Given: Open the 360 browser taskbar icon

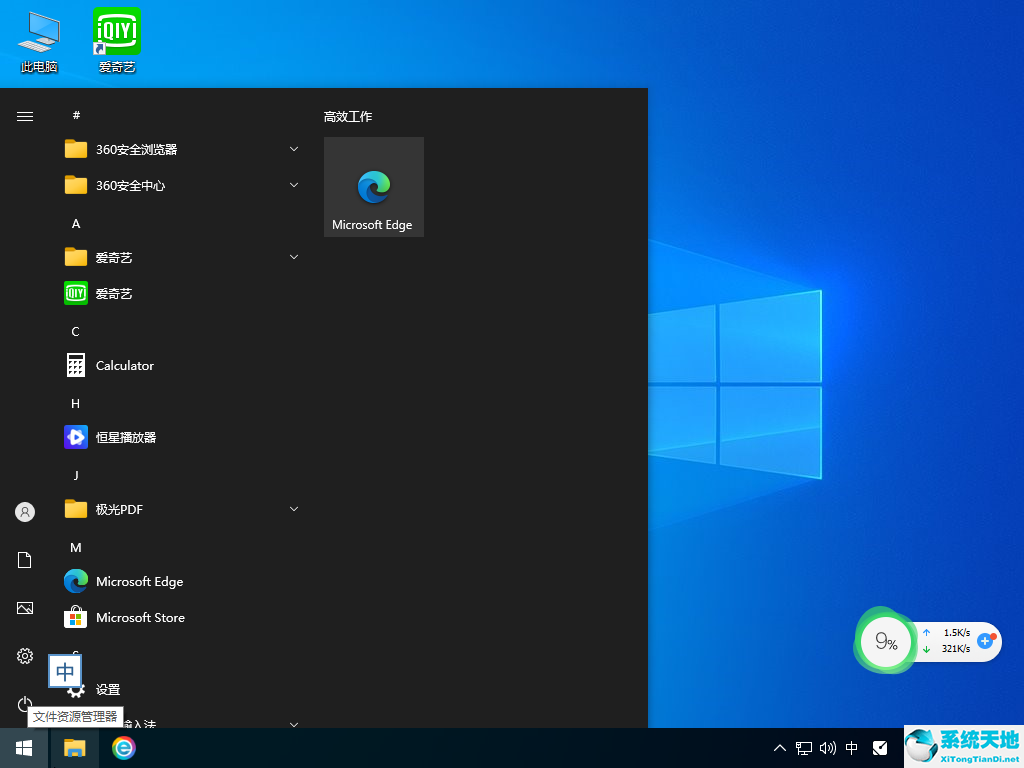Looking at the screenshot, I should tap(123, 748).
